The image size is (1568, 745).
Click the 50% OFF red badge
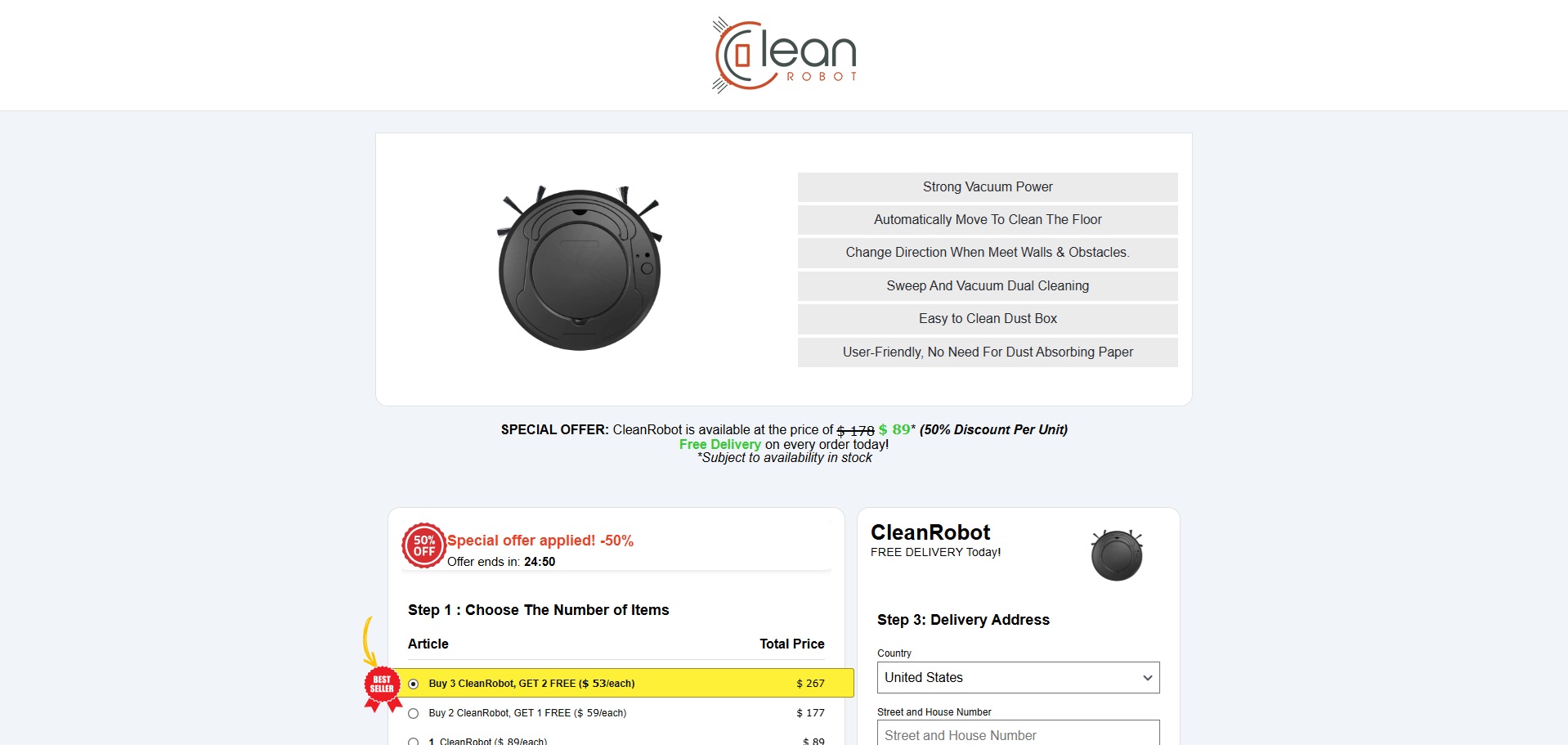423,545
